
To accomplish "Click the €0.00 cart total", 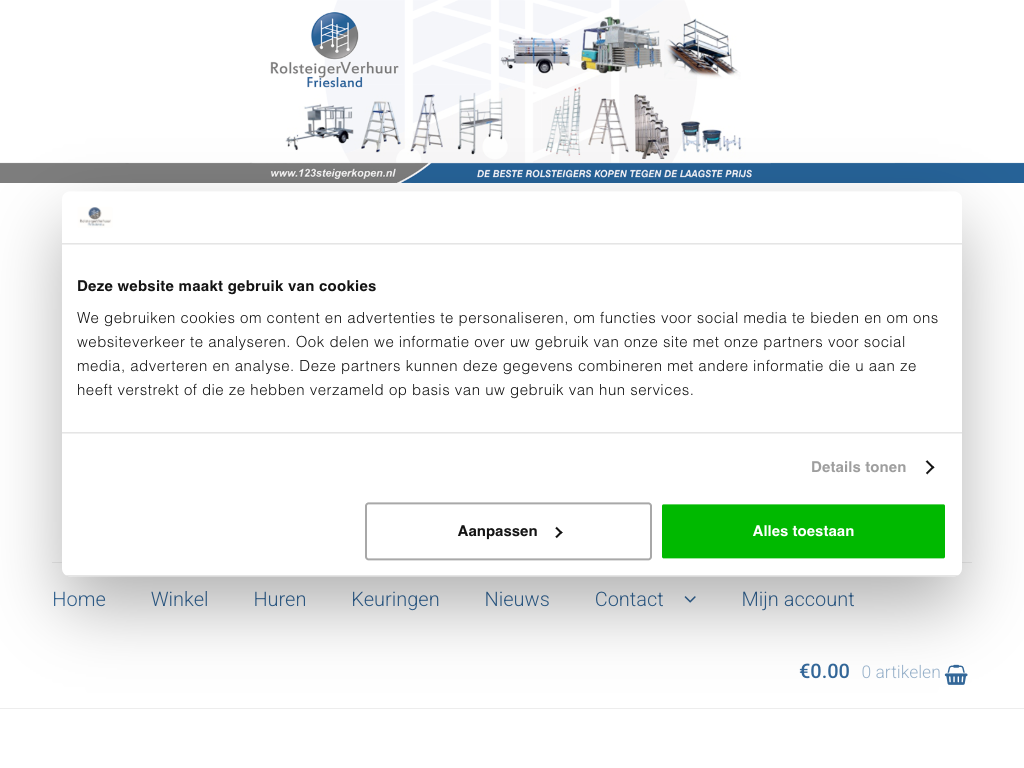I will pos(824,672).
